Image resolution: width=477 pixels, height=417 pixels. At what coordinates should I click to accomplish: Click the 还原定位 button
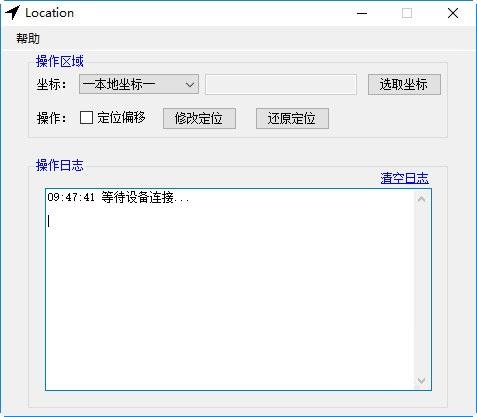(292, 118)
